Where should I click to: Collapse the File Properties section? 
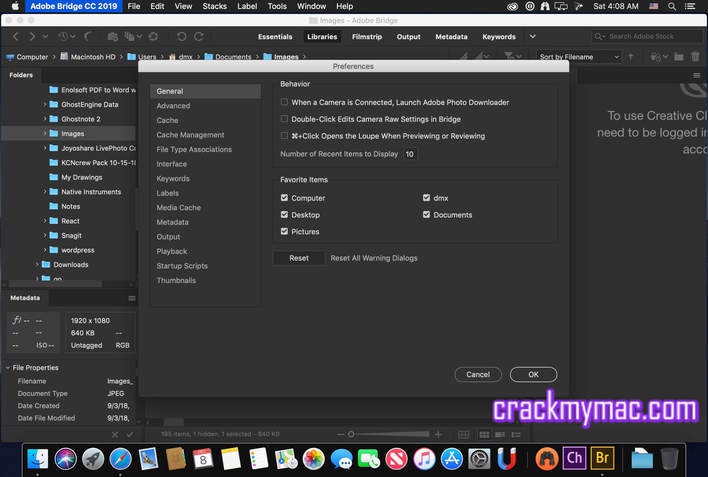(x=8, y=368)
